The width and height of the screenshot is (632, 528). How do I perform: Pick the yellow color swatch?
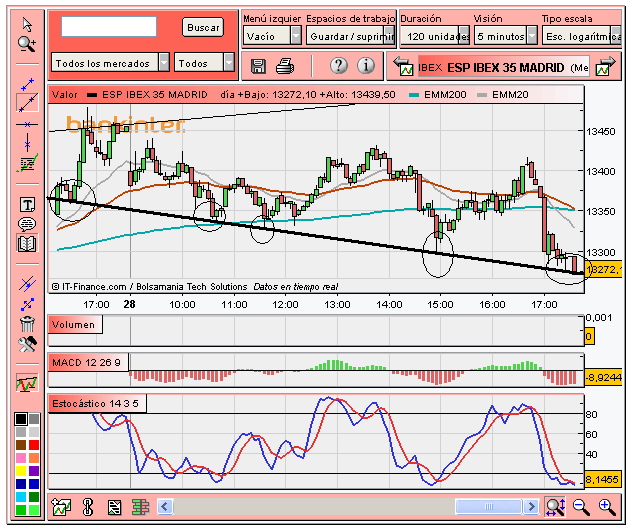(21, 471)
